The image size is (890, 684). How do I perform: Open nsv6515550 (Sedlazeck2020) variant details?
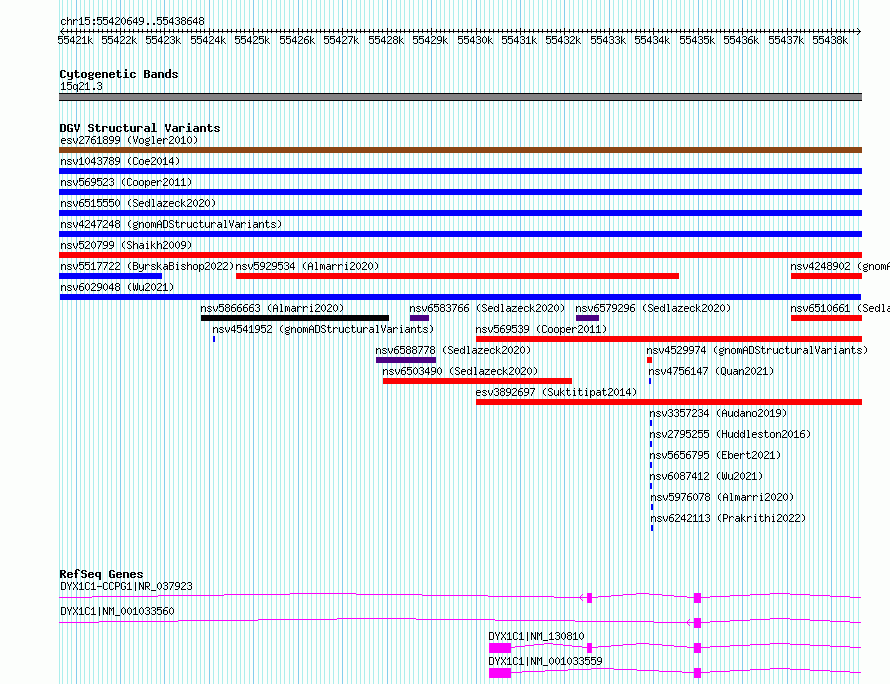[x=138, y=203]
